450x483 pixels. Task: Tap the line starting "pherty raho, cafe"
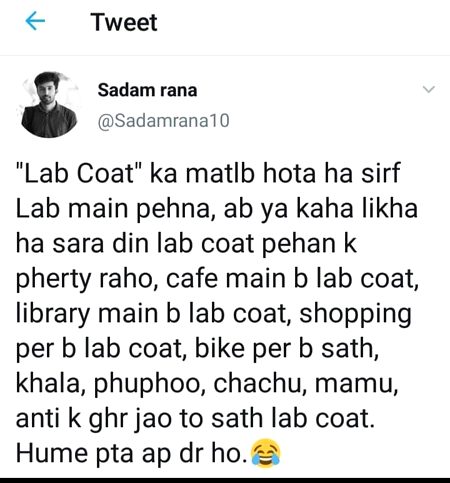(x=217, y=281)
